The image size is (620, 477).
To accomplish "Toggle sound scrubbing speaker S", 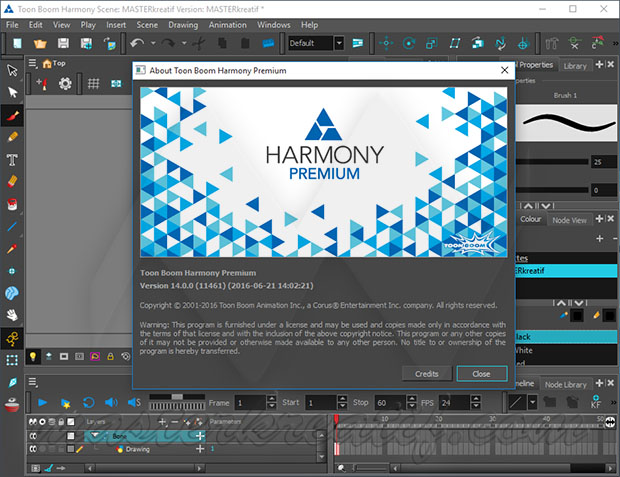I will tap(134, 403).
